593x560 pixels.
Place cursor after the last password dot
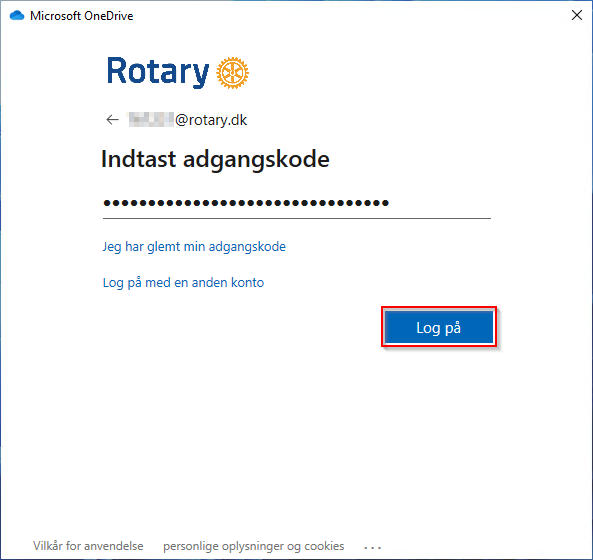[390, 203]
